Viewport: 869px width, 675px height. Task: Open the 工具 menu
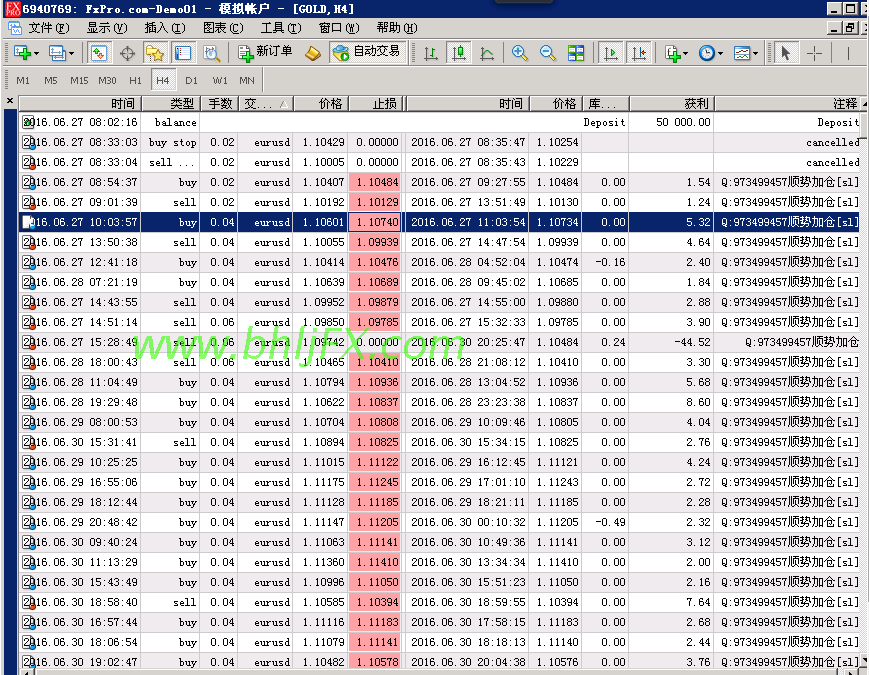point(281,28)
